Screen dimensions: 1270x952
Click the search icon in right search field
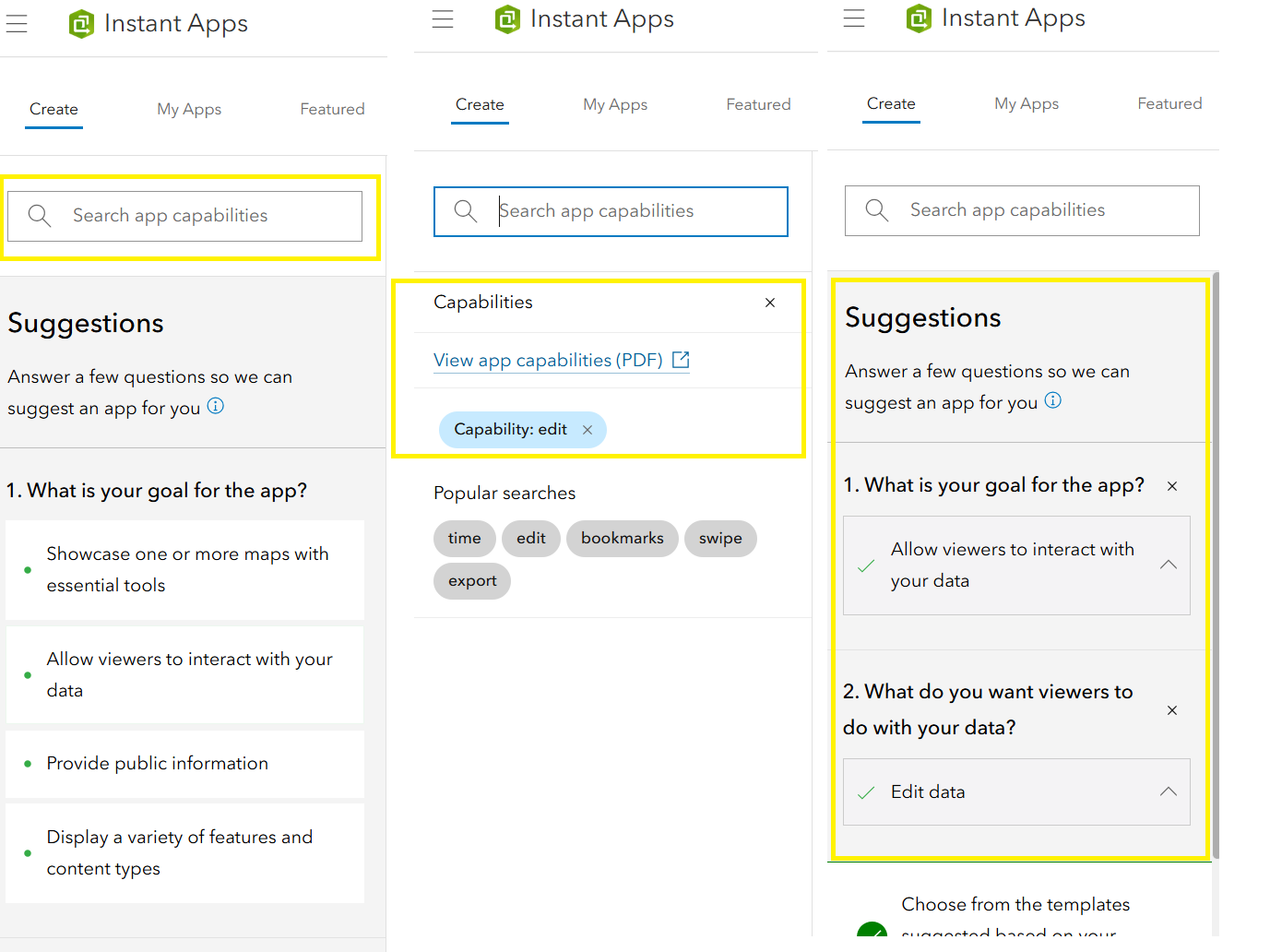[876, 210]
